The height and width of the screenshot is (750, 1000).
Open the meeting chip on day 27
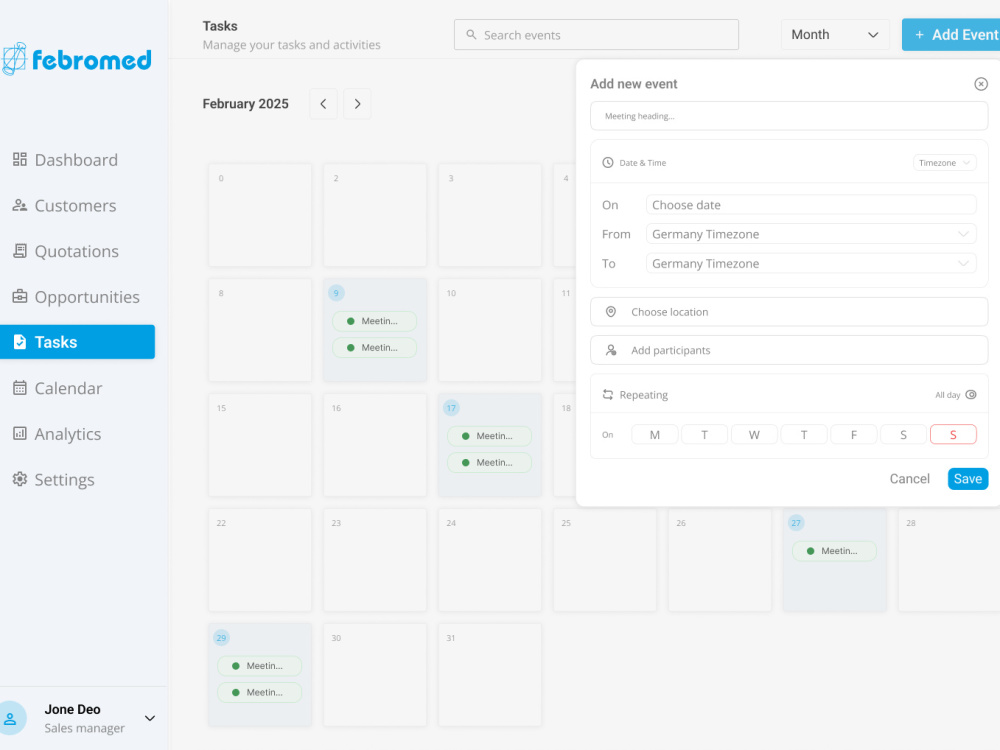834,551
